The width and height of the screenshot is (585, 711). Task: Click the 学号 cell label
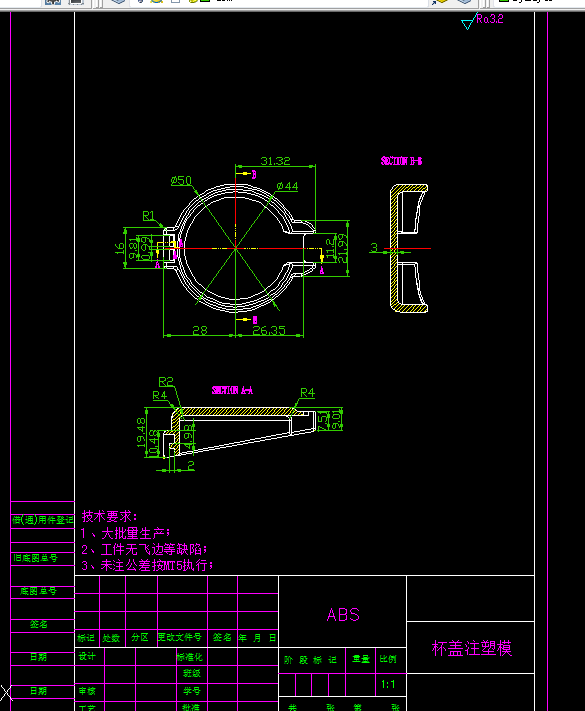coord(192,691)
